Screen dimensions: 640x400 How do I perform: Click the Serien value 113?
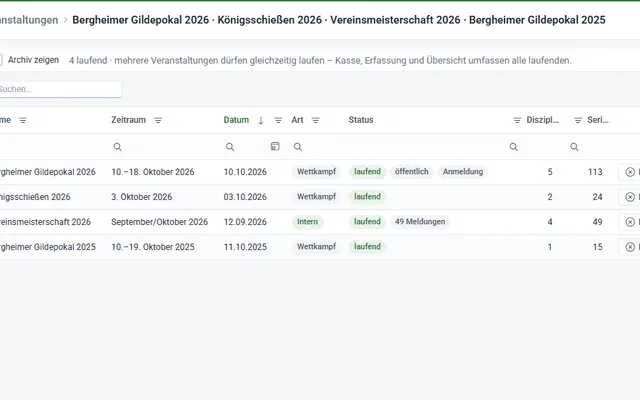[x=595, y=172]
